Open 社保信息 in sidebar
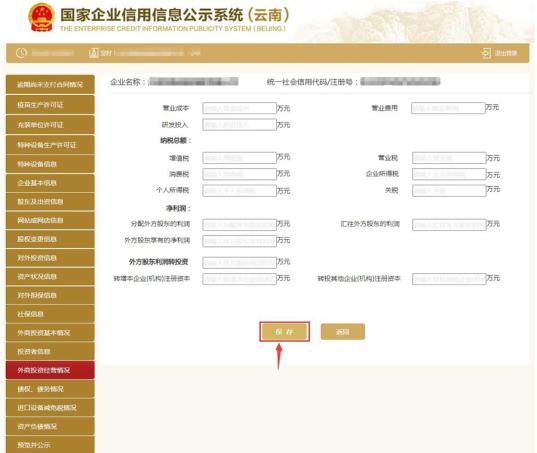This screenshot has height=453, width=537. (50, 314)
